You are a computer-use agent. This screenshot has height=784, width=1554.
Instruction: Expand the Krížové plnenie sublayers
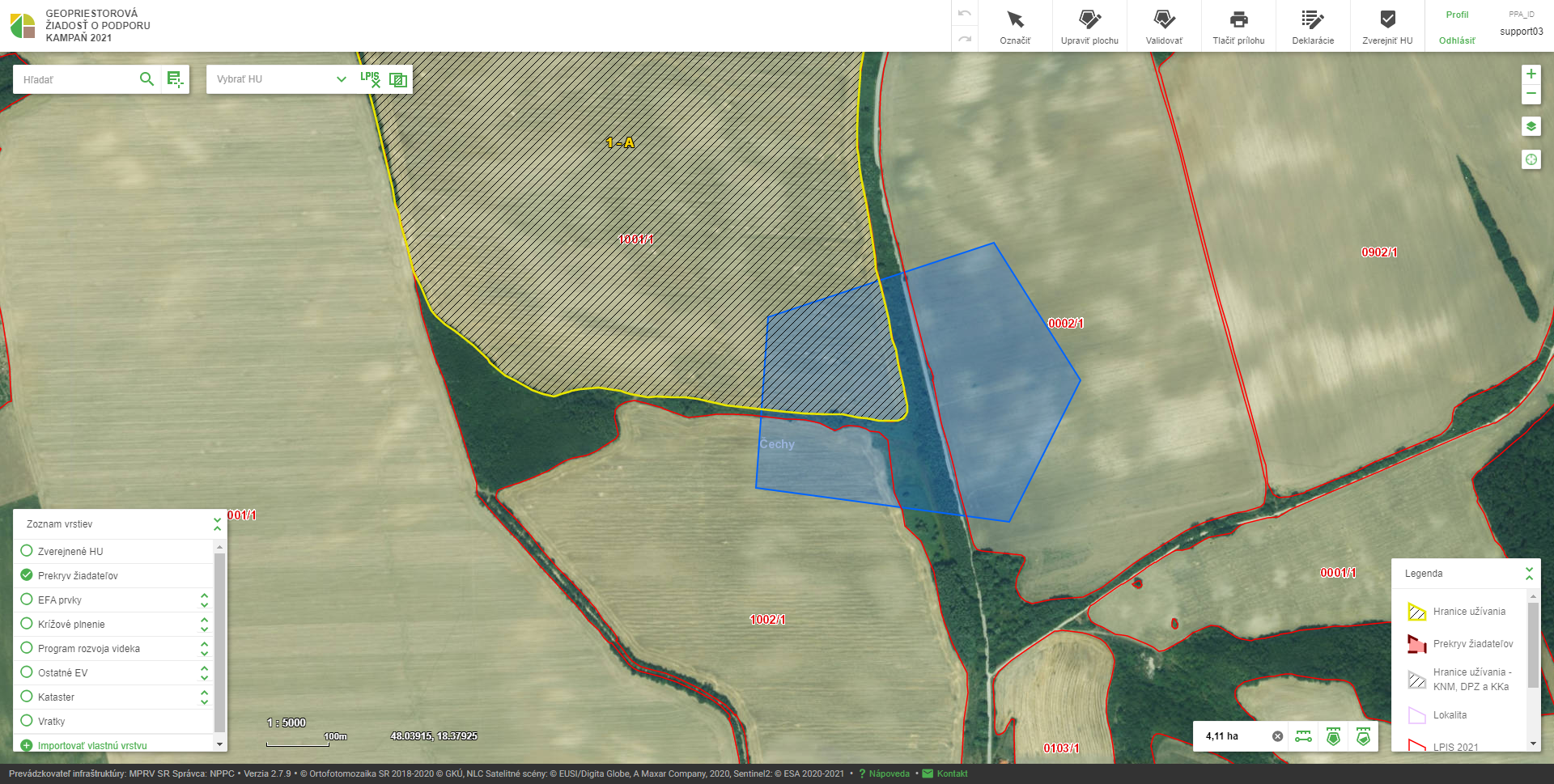click(x=204, y=624)
